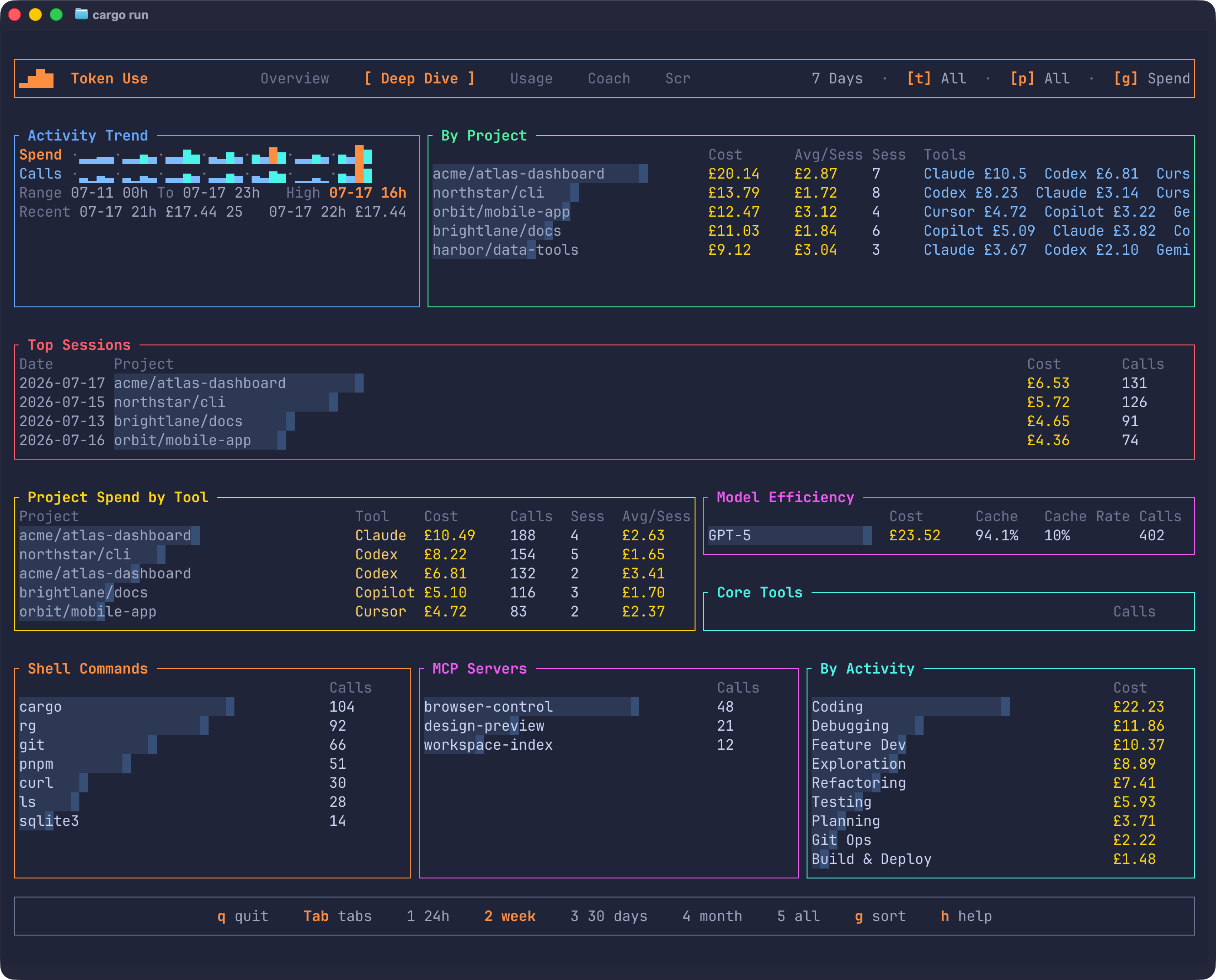1216x980 pixels.
Task: Select the Codex £6.81 atlas-dashboard row
Action: pos(355,573)
